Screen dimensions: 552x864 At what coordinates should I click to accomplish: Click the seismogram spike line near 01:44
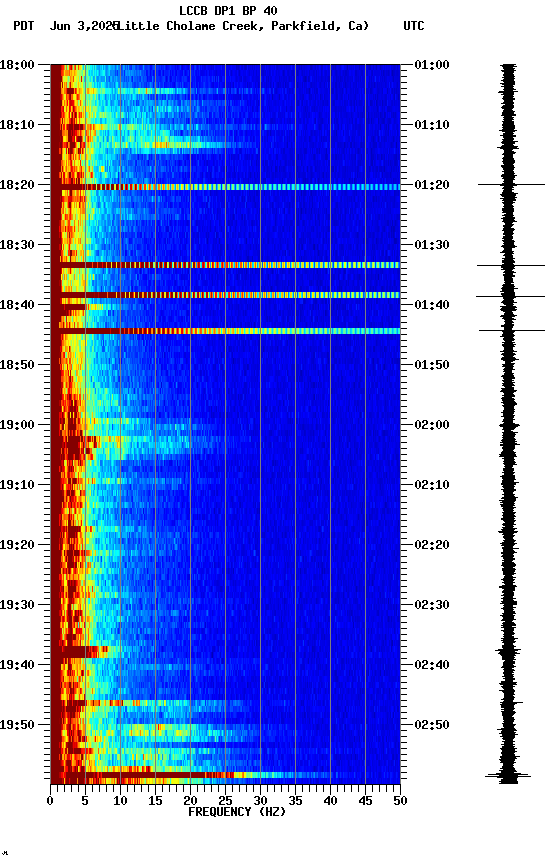[x=512, y=331]
